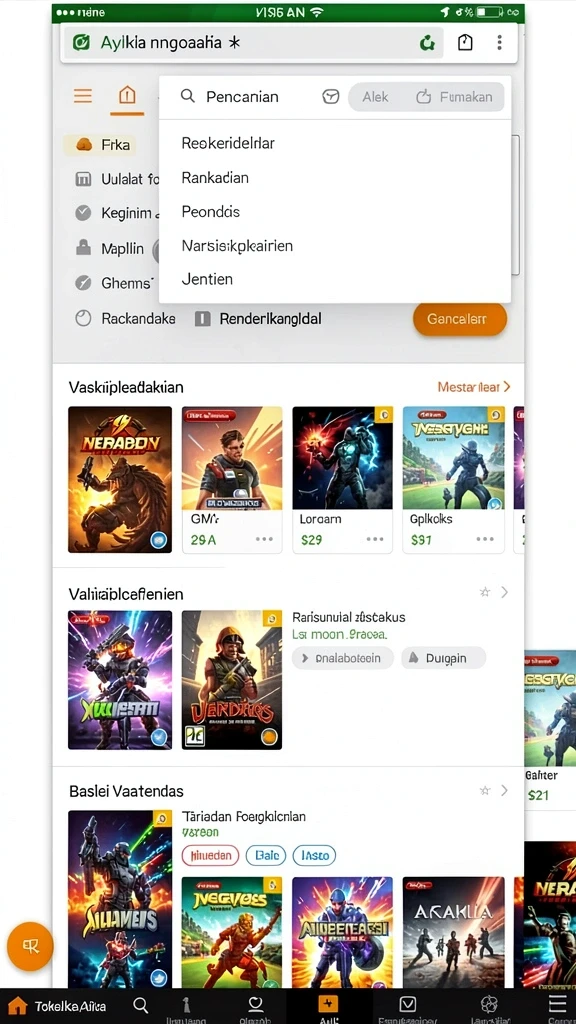Click the orange Gancalerr button
This screenshot has width=576, height=1024.
[x=460, y=319]
